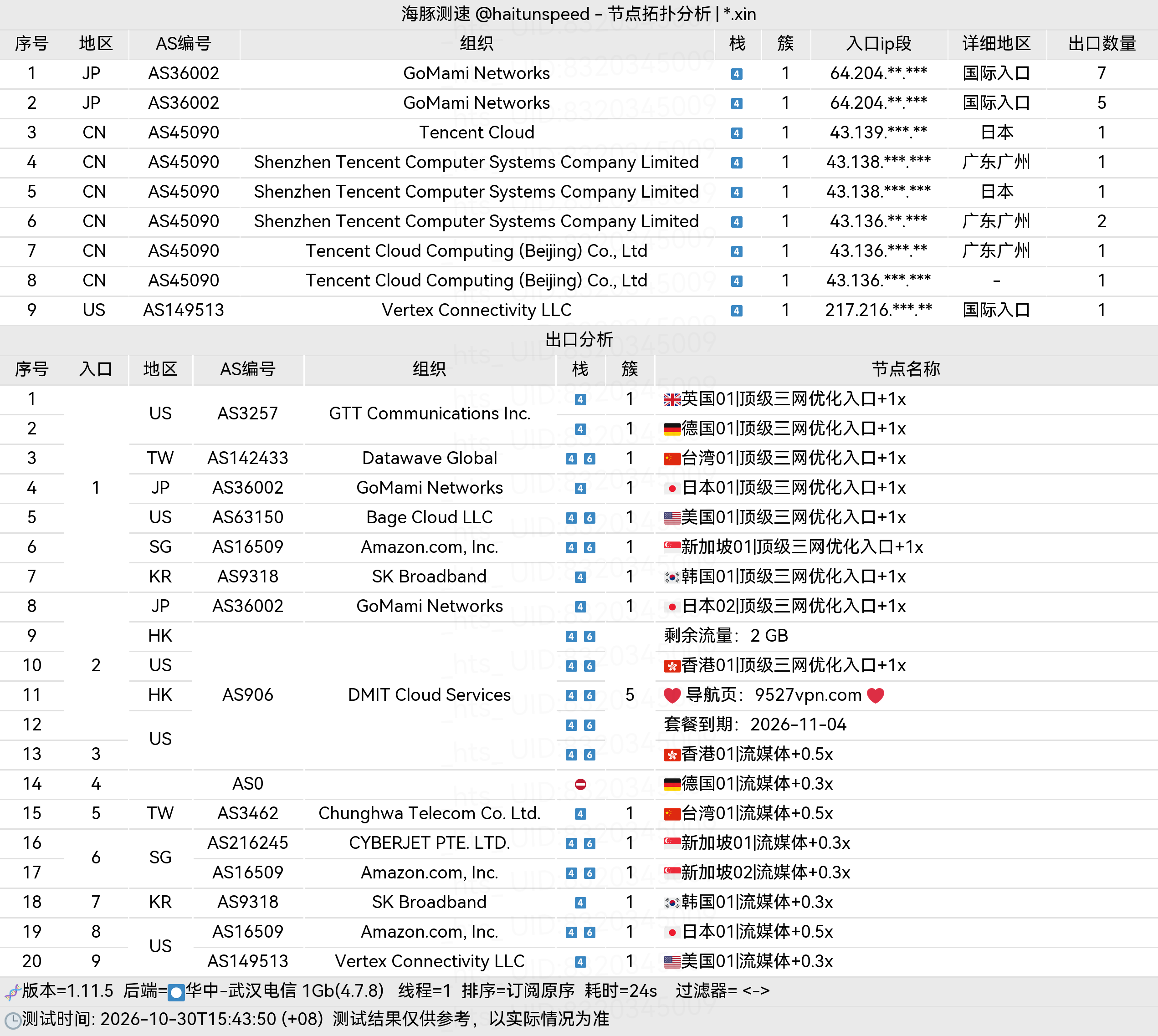Select the 套餐到期：2026-11-04 text
The width and height of the screenshot is (1158, 1036).
(755, 725)
